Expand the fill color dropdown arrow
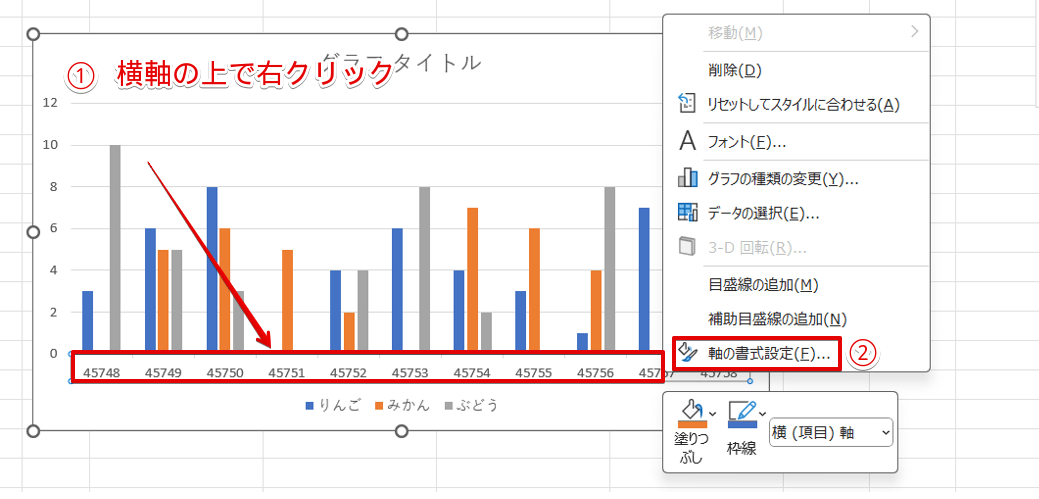The height and width of the screenshot is (499, 1039). [711, 413]
